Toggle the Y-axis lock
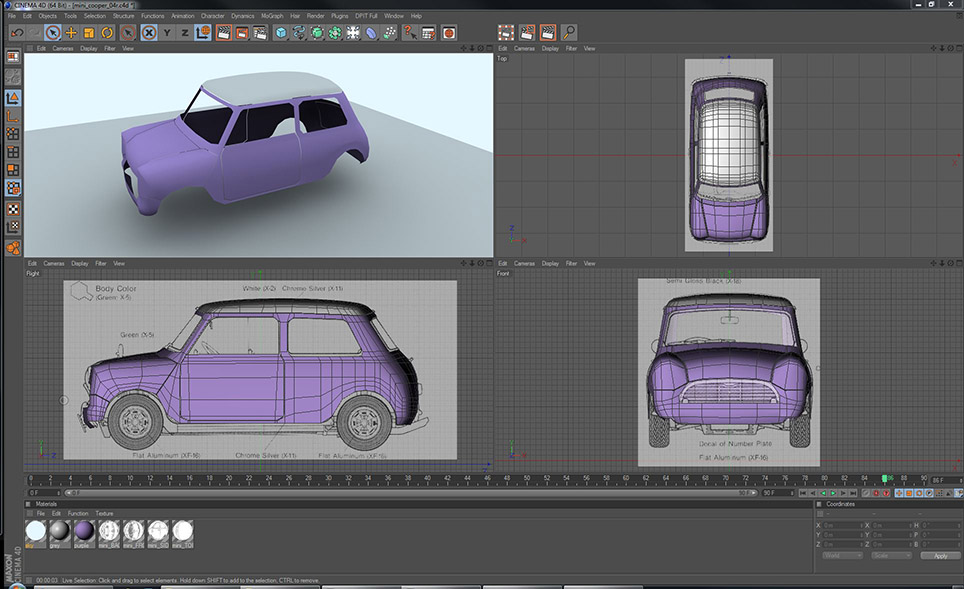 point(167,33)
